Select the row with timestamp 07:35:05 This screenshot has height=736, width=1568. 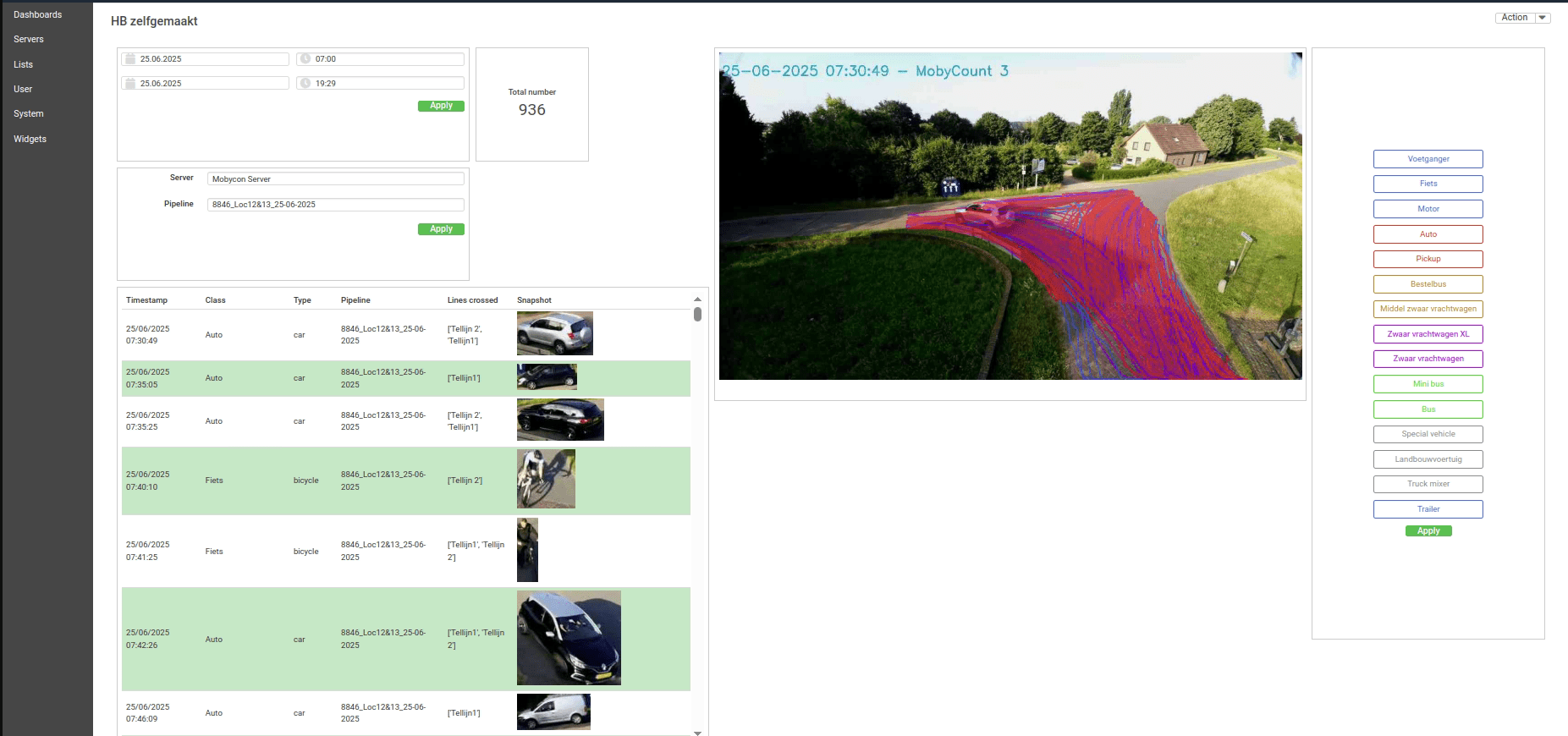point(406,378)
